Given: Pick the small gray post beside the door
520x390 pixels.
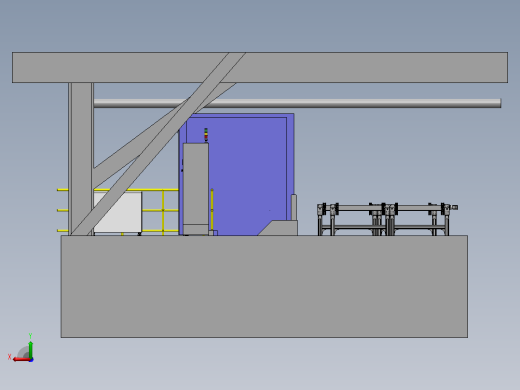Looking at the screenshot, I should (x=294, y=207).
